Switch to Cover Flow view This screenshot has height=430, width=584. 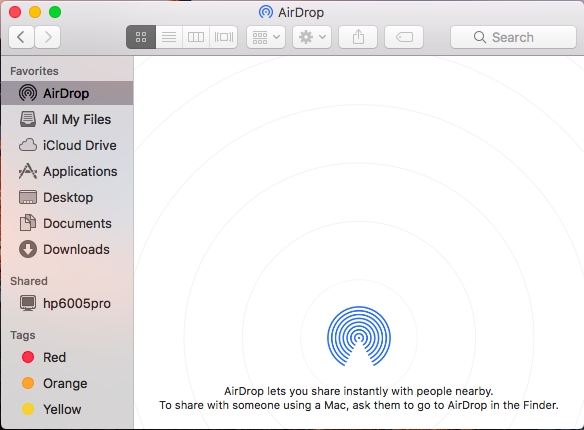coord(223,37)
